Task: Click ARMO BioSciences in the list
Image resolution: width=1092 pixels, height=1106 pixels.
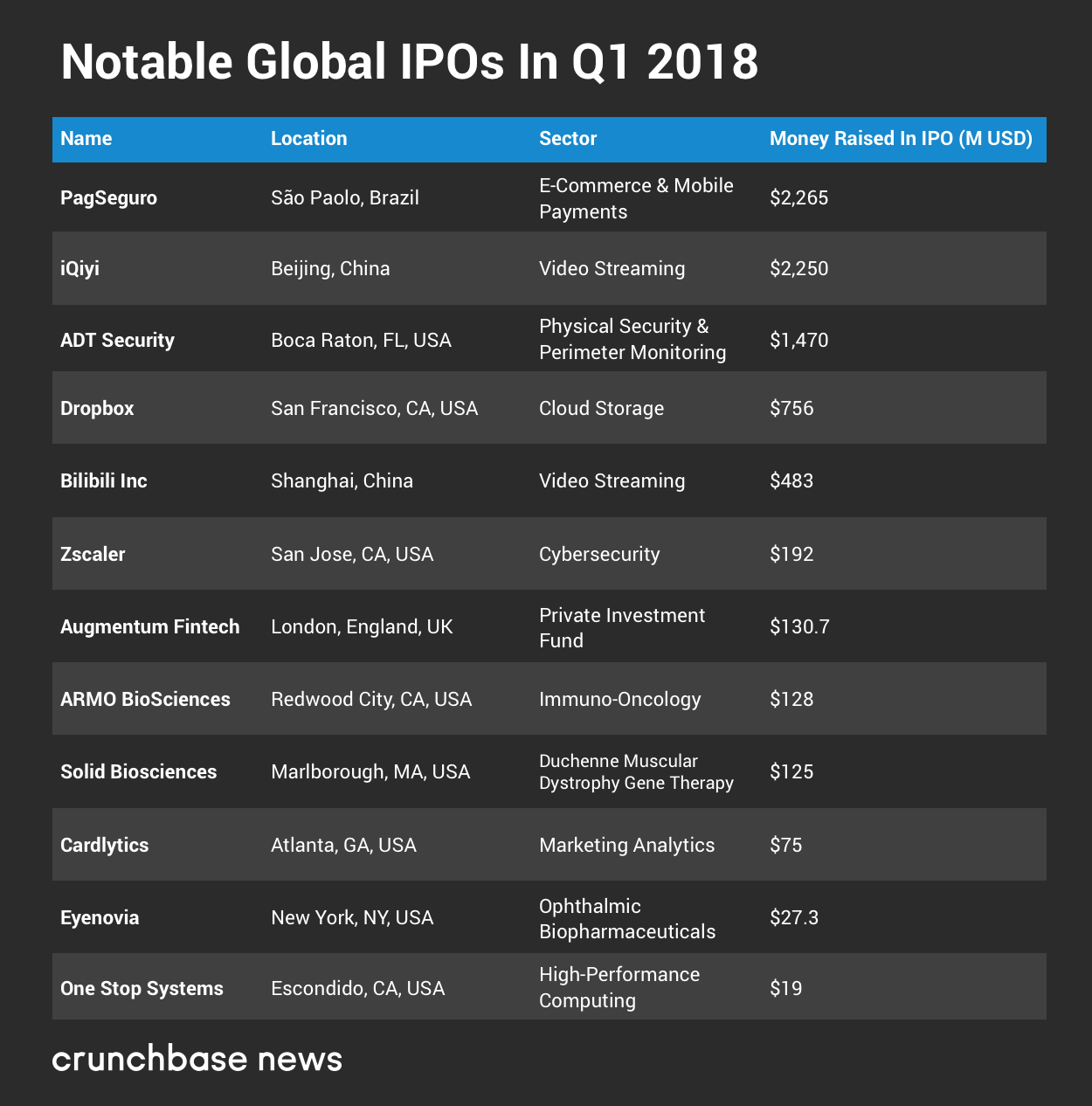Action: click(145, 700)
